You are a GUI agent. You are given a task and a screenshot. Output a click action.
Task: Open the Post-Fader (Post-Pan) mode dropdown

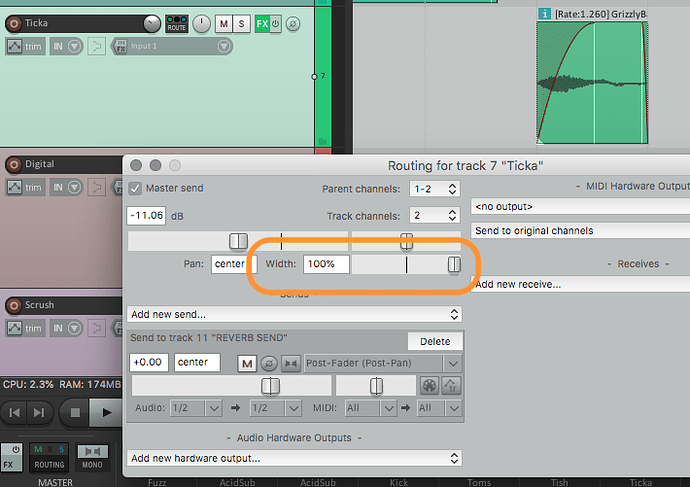(383, 363)
